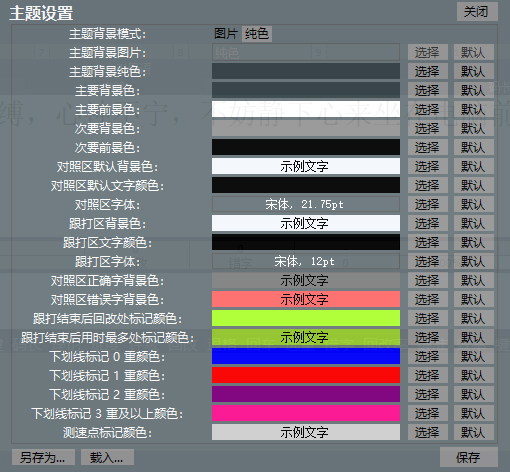Open the pink 对照区错误字背景色 swatch
The image size is (510, 472).
coord(306,299)
